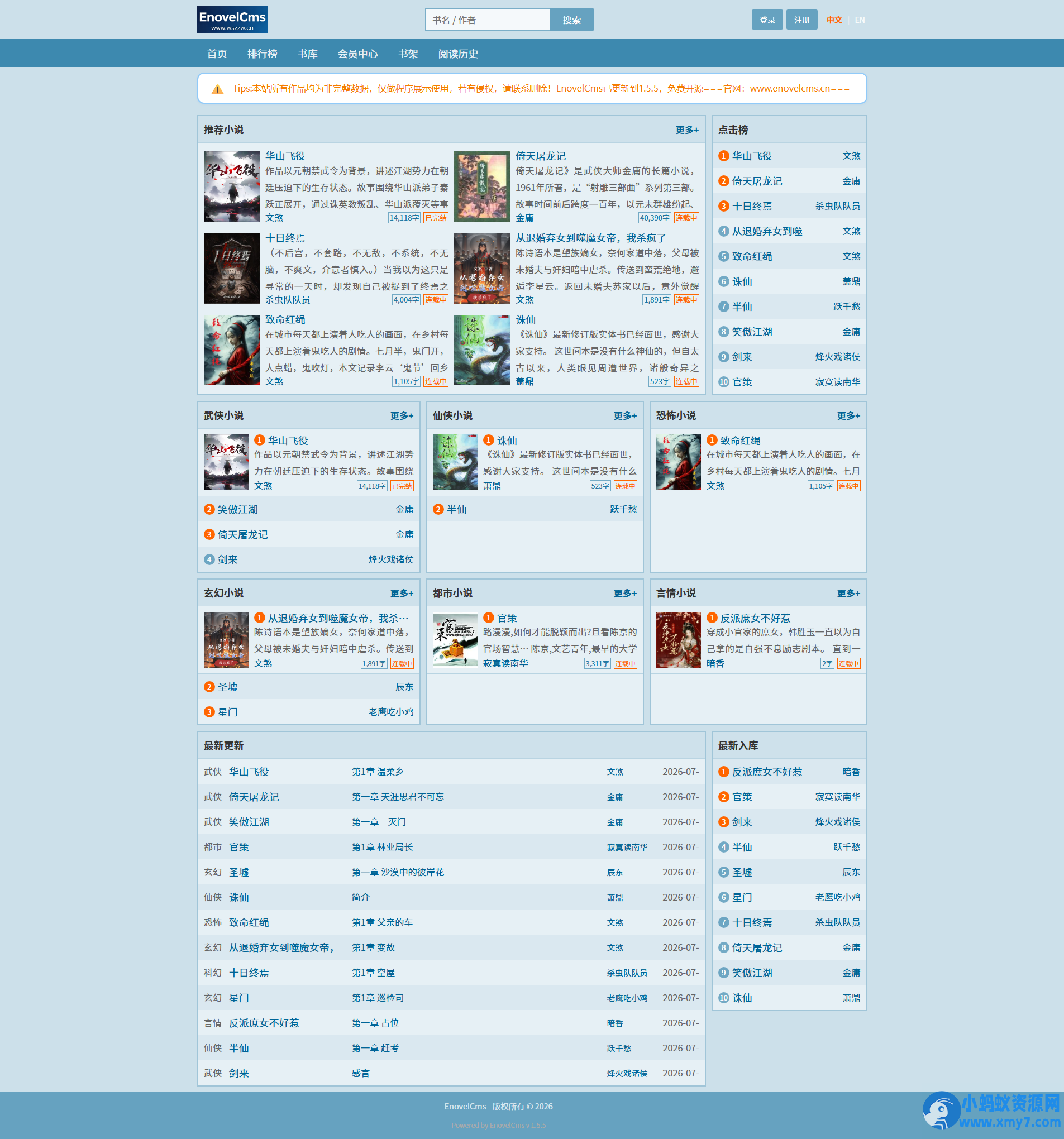The height and width of the screenshot is (1139, 1064).
Task: Open 十日终焉 cover in 推荐小说
Action: (232, 268)
